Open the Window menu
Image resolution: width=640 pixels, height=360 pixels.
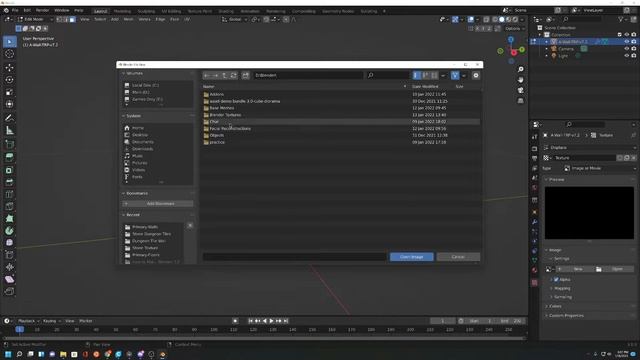click(62, 10)
